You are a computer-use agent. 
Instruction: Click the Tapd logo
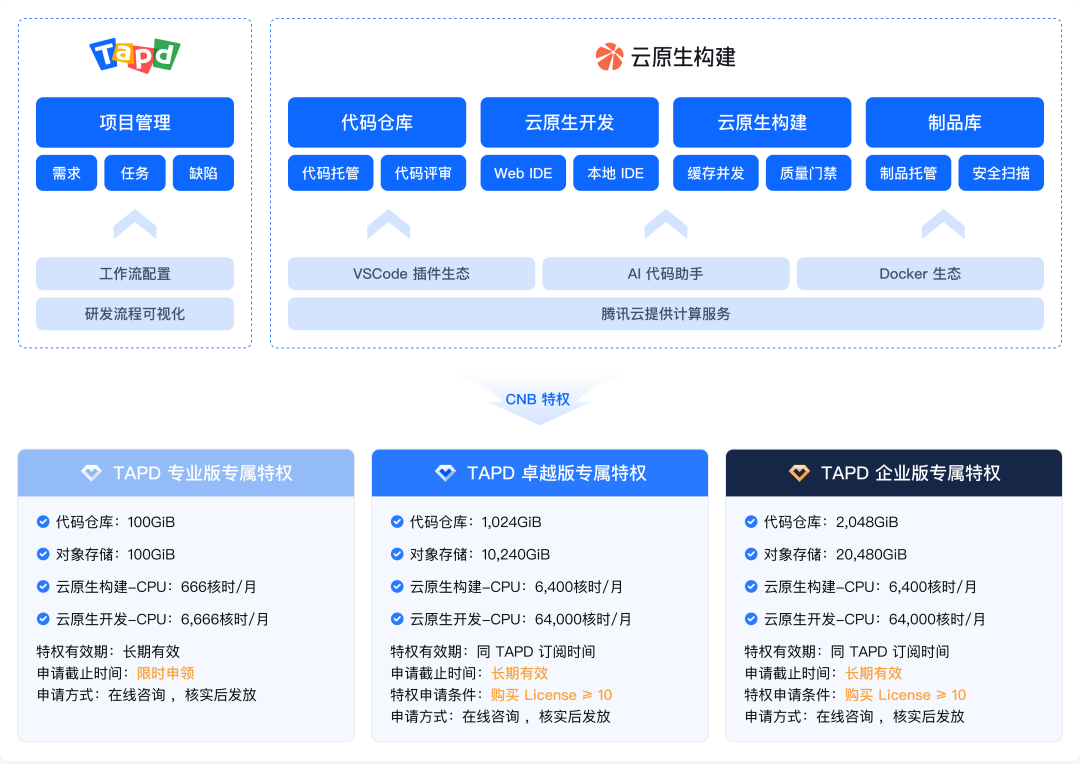point(135,55)
